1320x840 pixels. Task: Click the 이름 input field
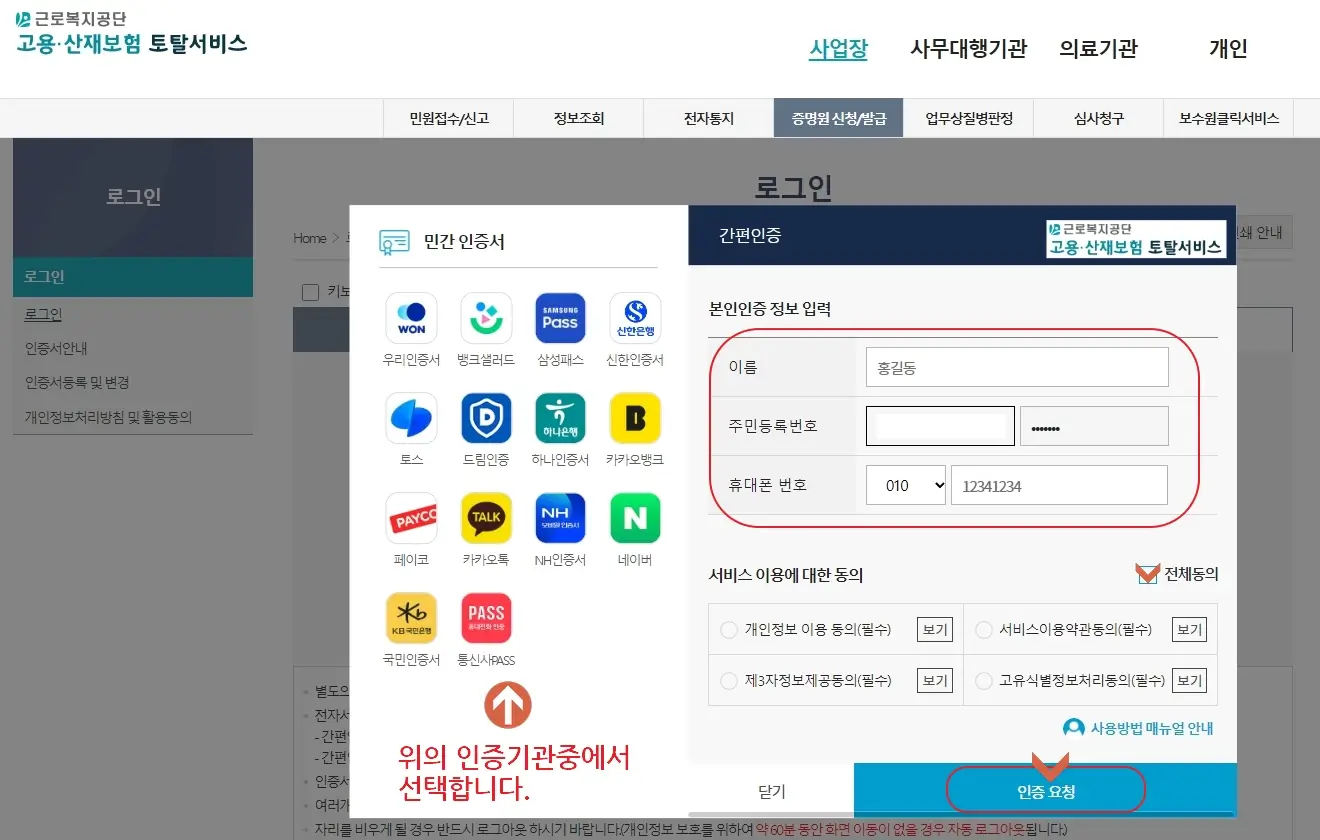pos(1017,367)
